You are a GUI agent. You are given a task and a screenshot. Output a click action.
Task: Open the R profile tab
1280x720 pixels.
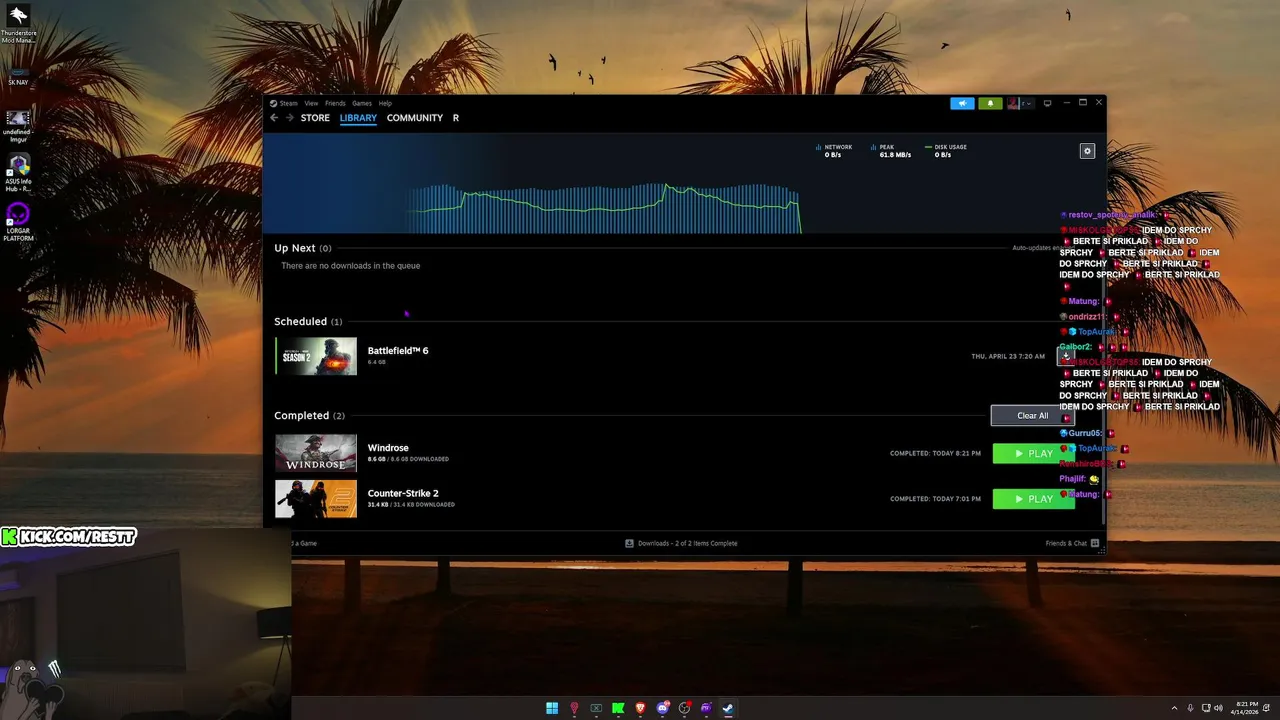pyautogui.click(x=456, y=118)
